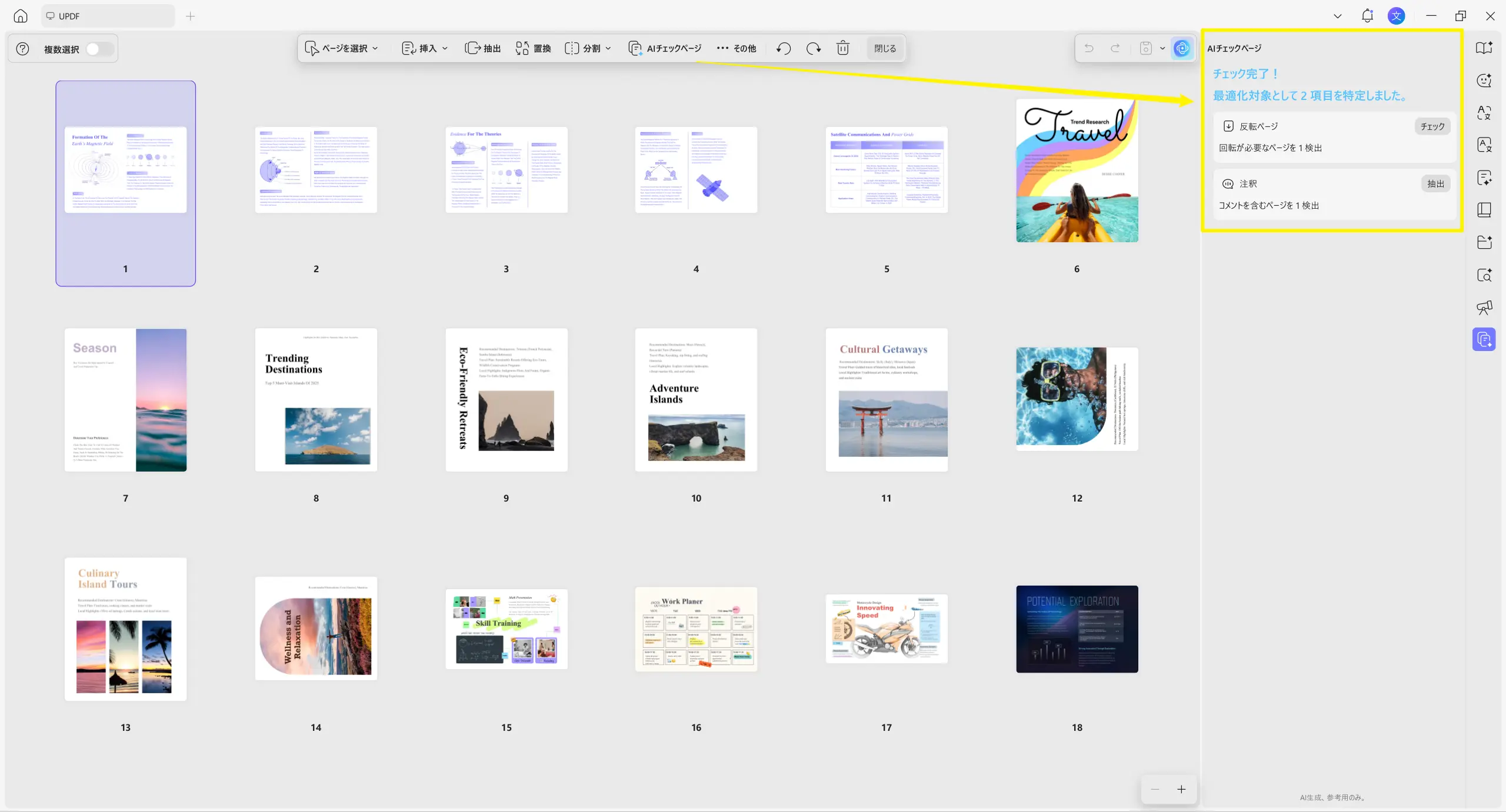Click the 抽出 toolbar item
This screenshot has width=1506, height=812.
coord(483,48)
